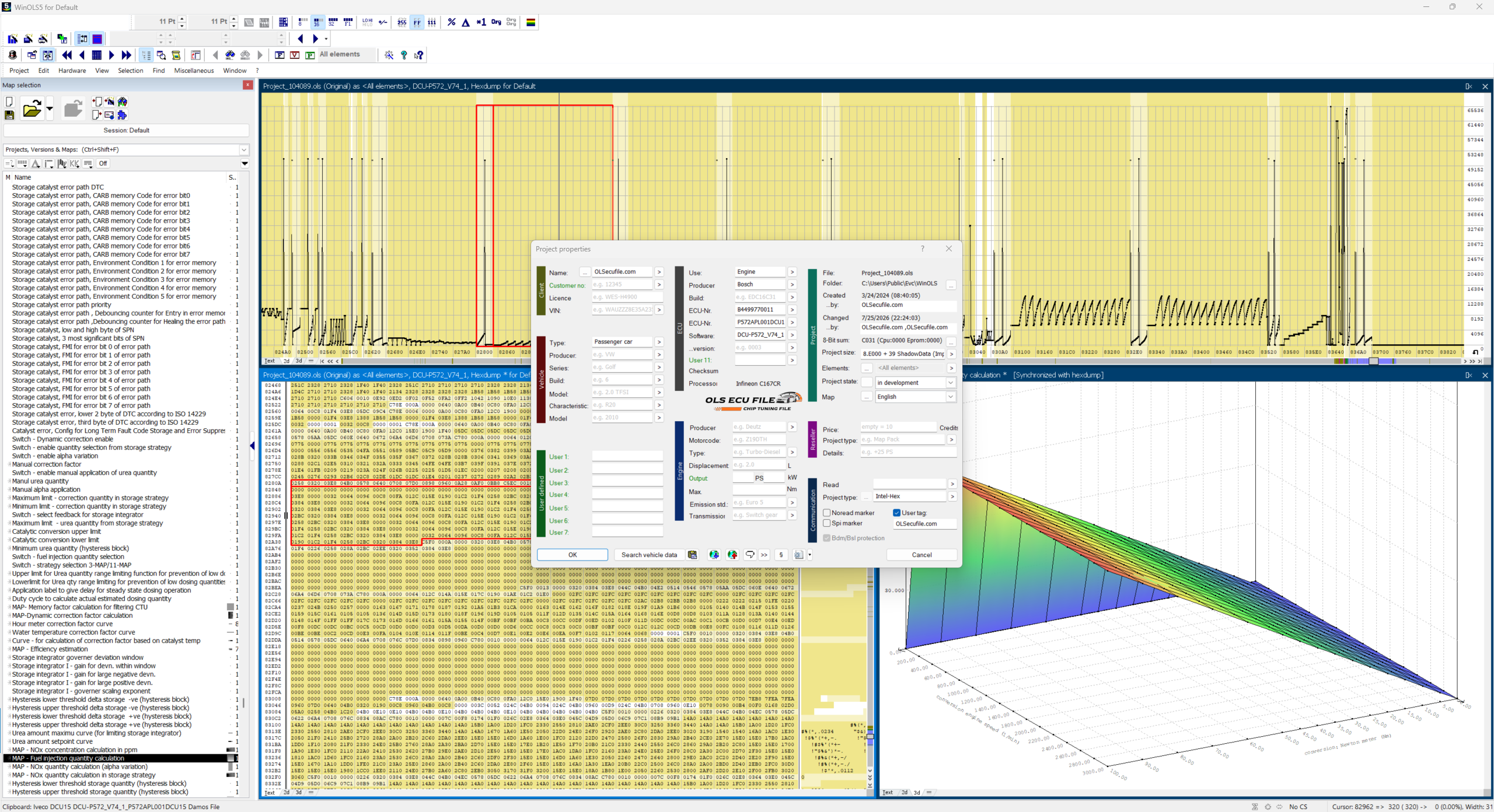The width and height of the screenshot is (1494, 812).
Task: Switch to floating-point format icon
Action: [348, 22]
